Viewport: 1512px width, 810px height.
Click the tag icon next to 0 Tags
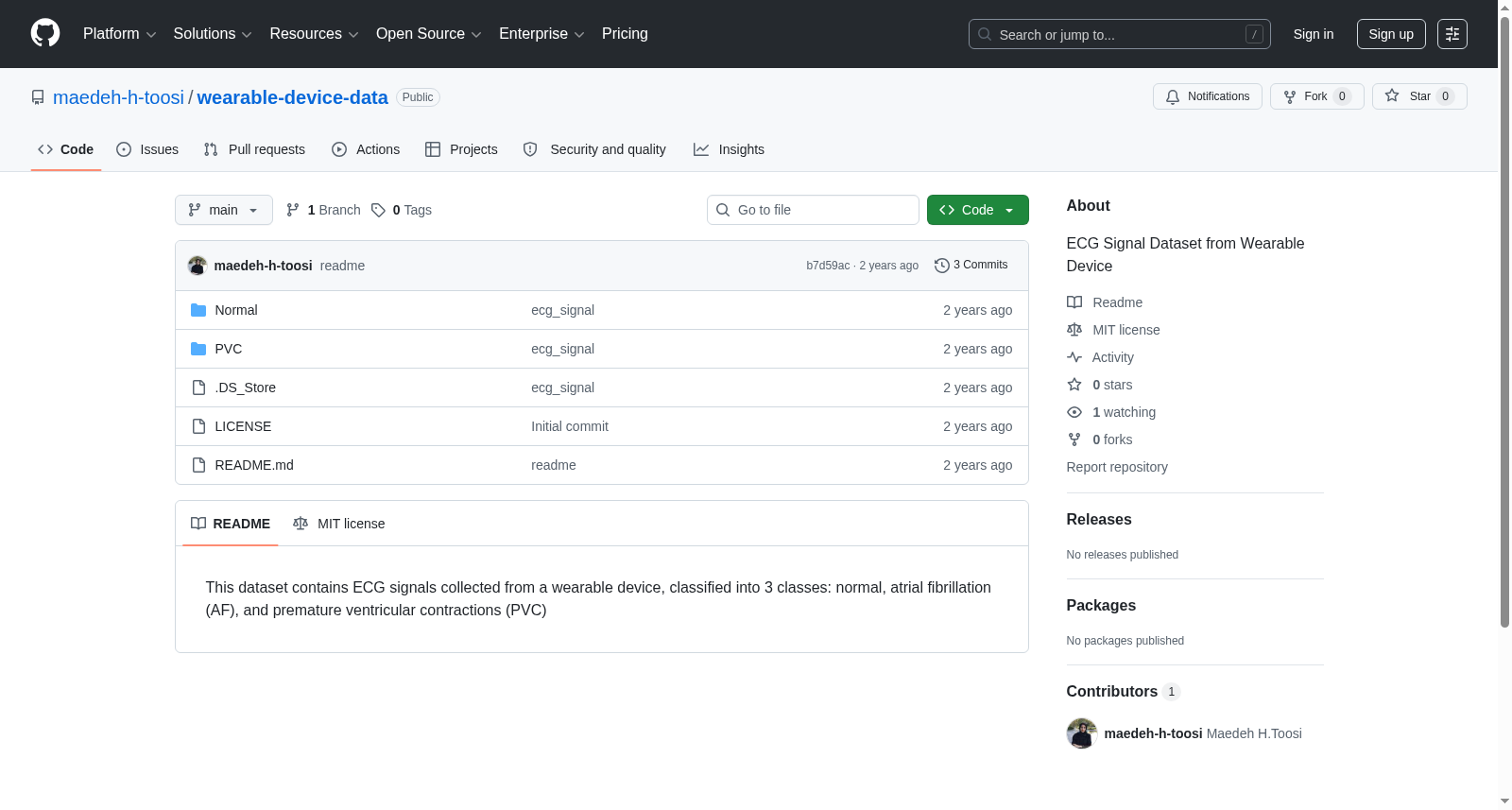click(x=378, y=210)
